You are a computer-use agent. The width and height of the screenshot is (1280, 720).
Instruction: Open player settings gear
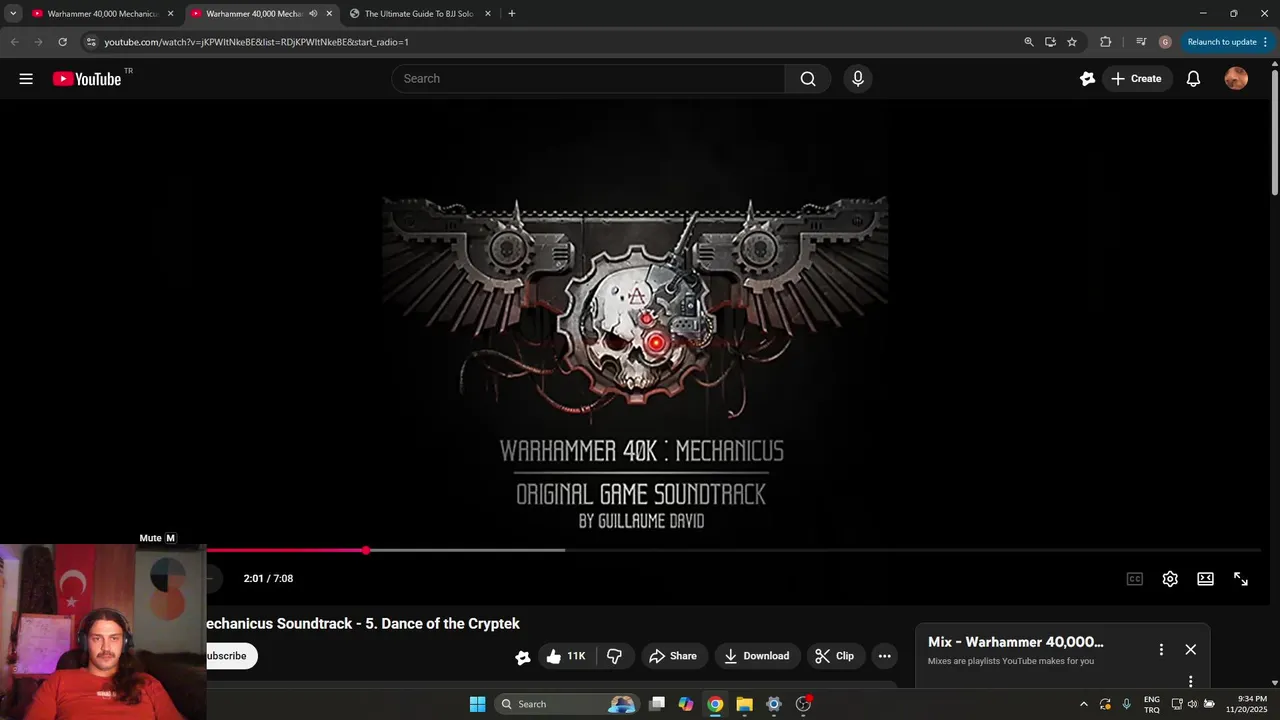tap(1170, 579)
